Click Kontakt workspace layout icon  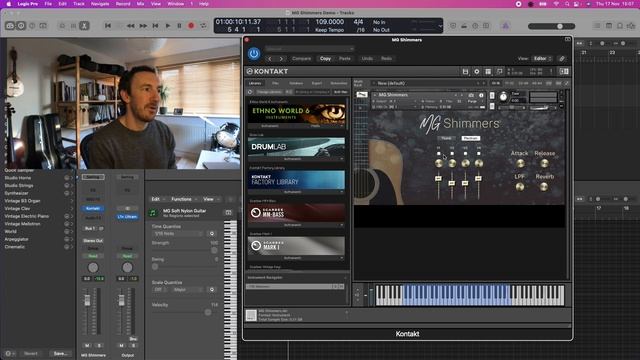488,71
